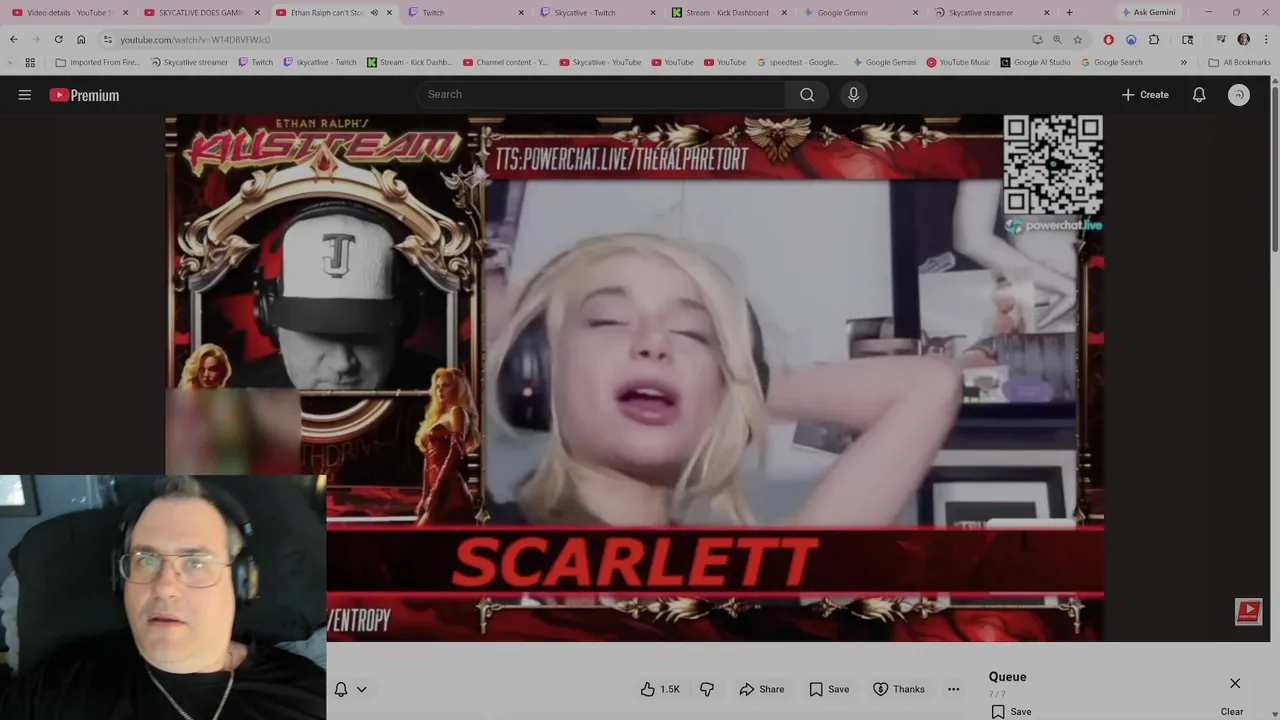Go to the YouTube Premium home logo
The image size is (1280, 720).
(x=84, y=95)
